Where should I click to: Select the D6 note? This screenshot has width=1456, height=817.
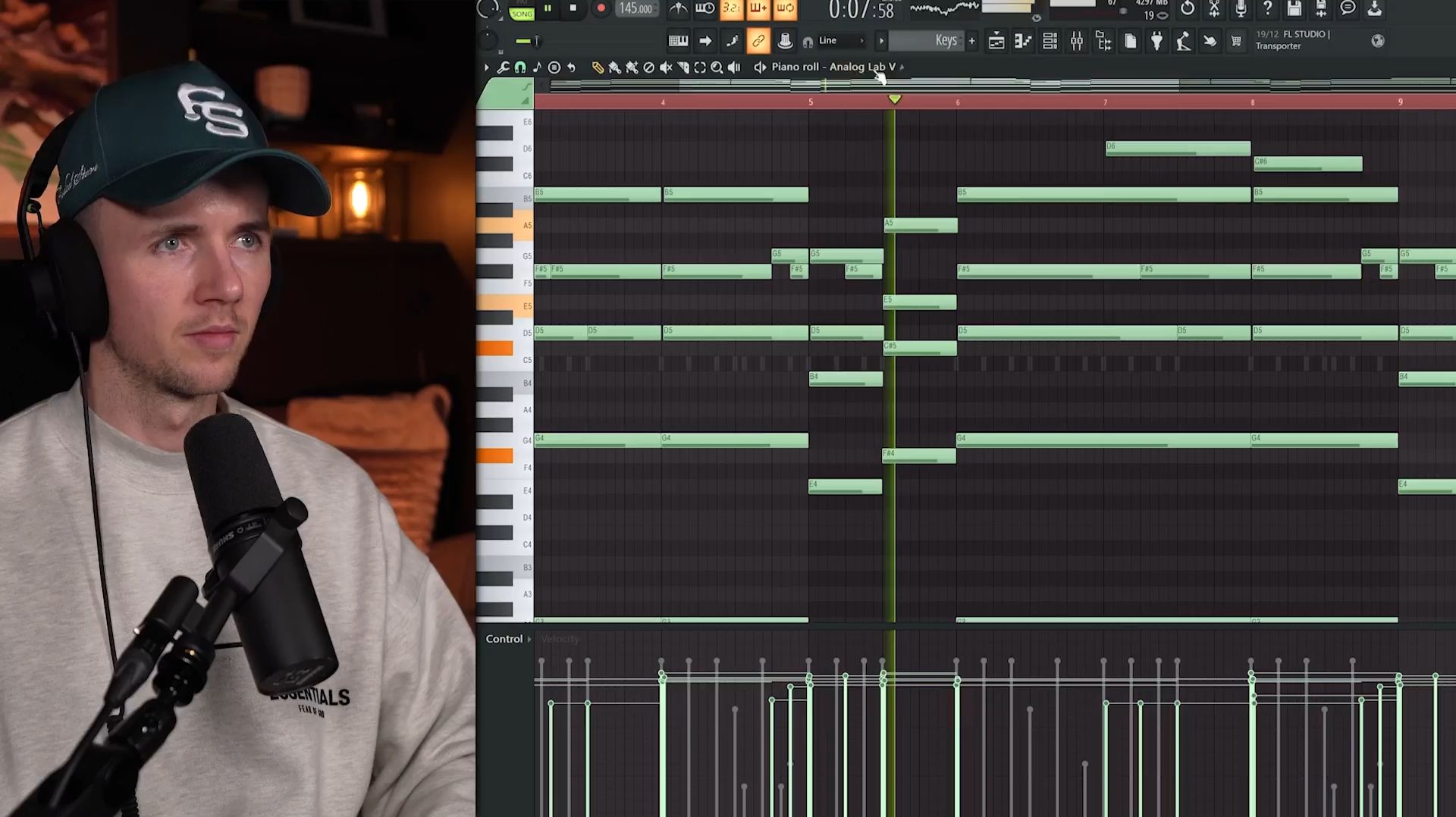pos(1178,149)
